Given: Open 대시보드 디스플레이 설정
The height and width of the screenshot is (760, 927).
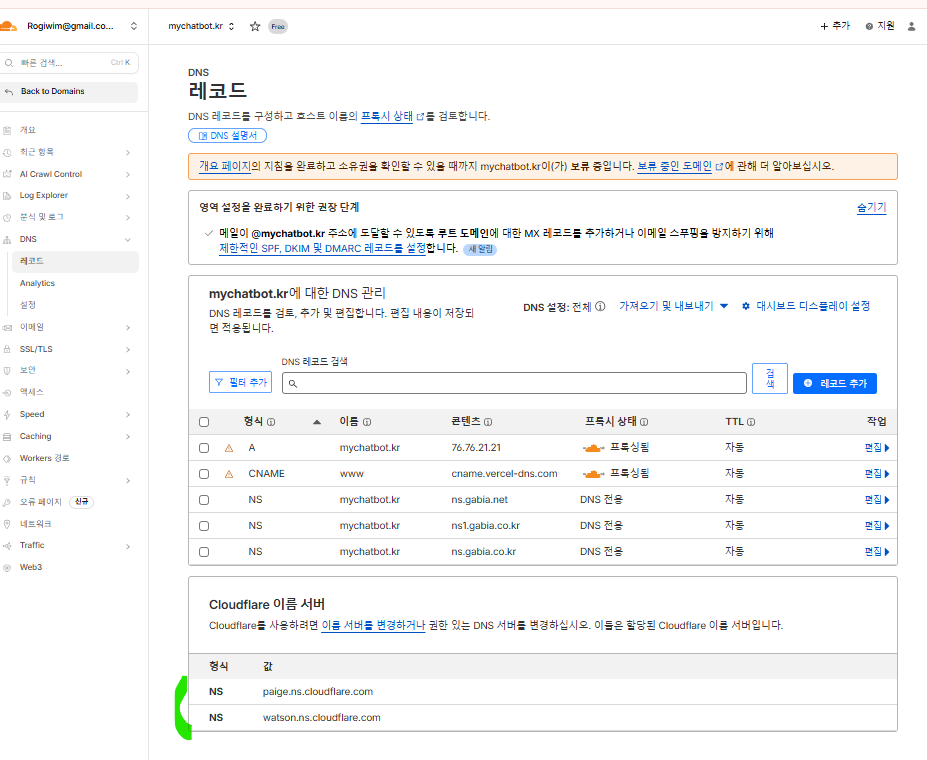Looking at the screenshot, I should [x=806, y=306].
